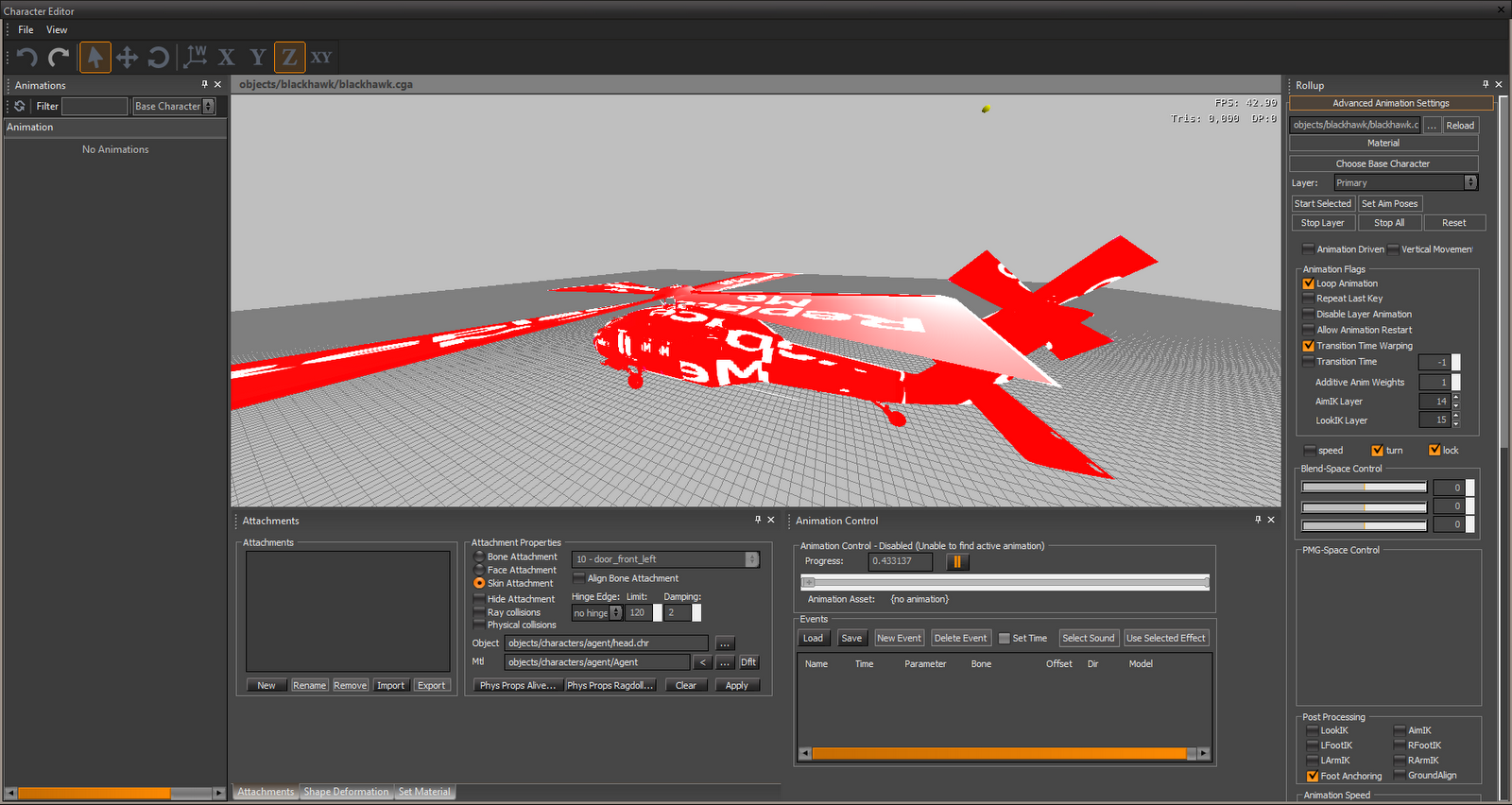Image resolution: width=1512 pixels, height=805 pixels.
Task: Toggle world coordinate axis icon
Action: (x=196, y=57)
